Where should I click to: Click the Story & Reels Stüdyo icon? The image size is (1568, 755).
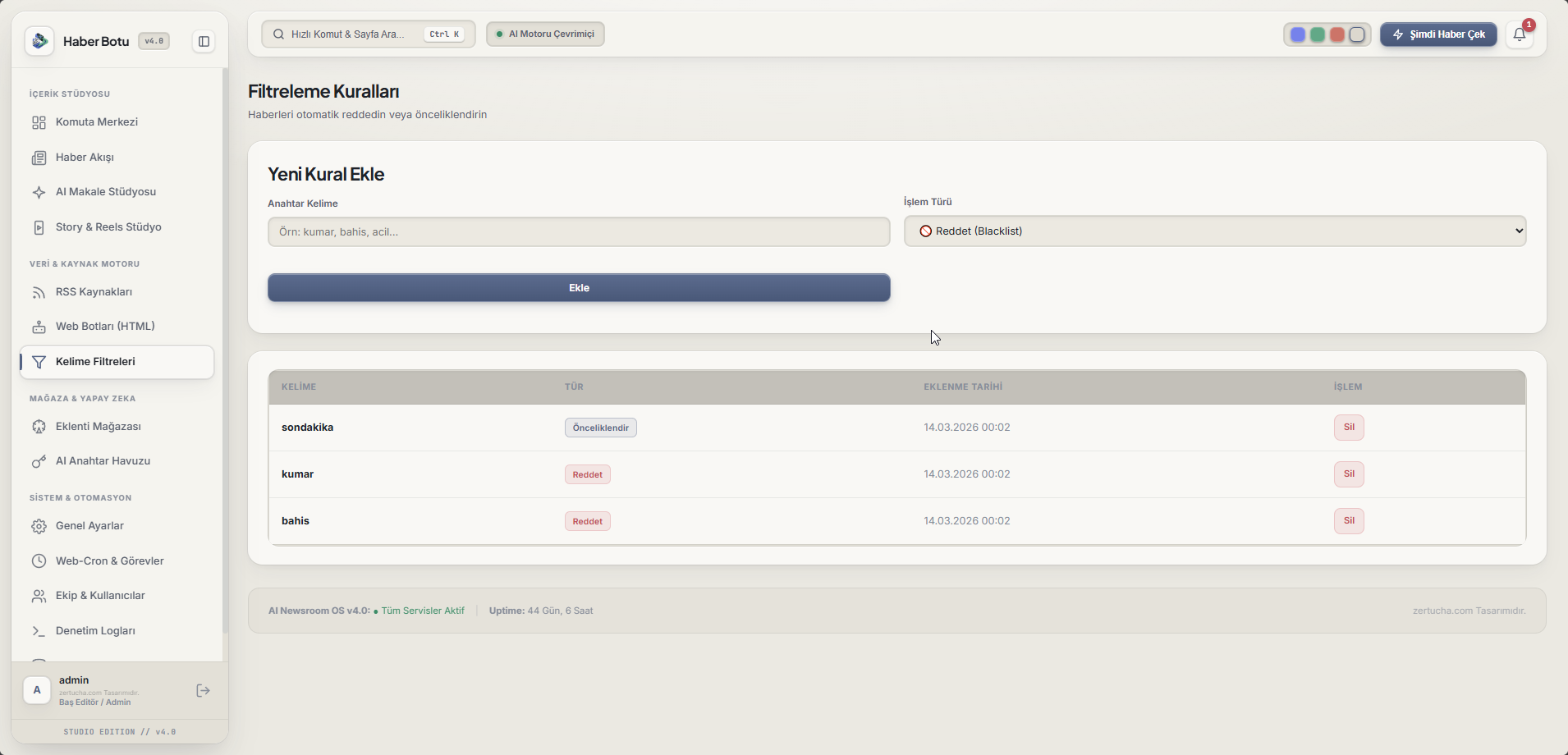pyautogui.click(x=39, y=227)
